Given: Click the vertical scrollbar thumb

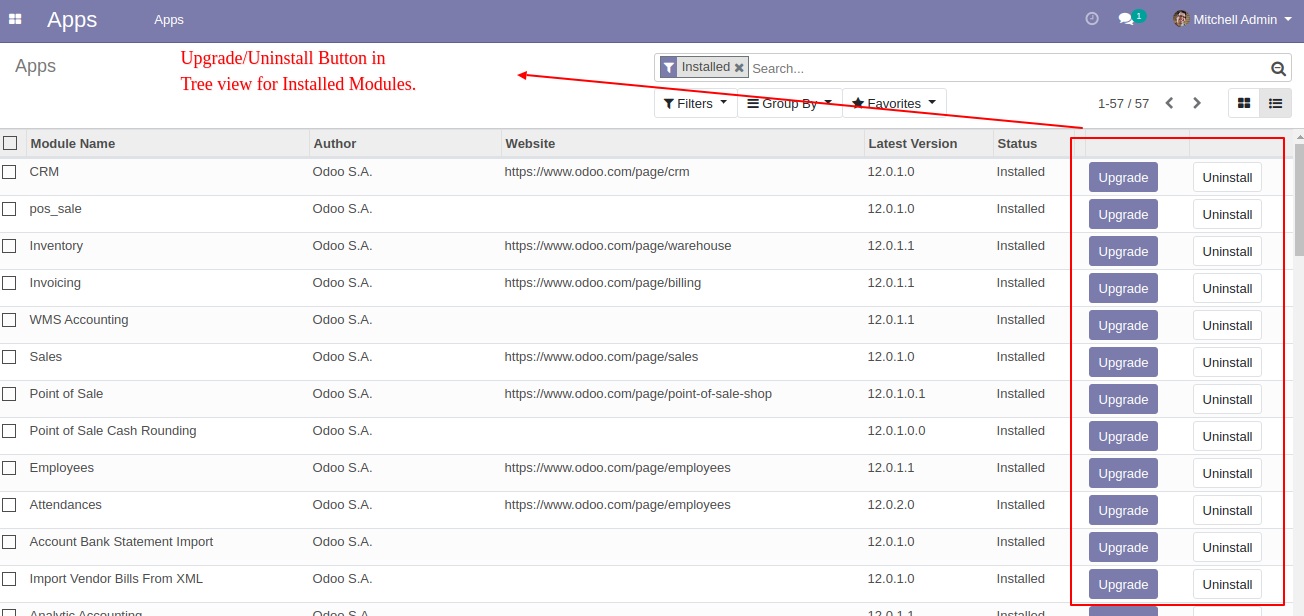Looking at the screenshot, I should tap(1299, 200).
